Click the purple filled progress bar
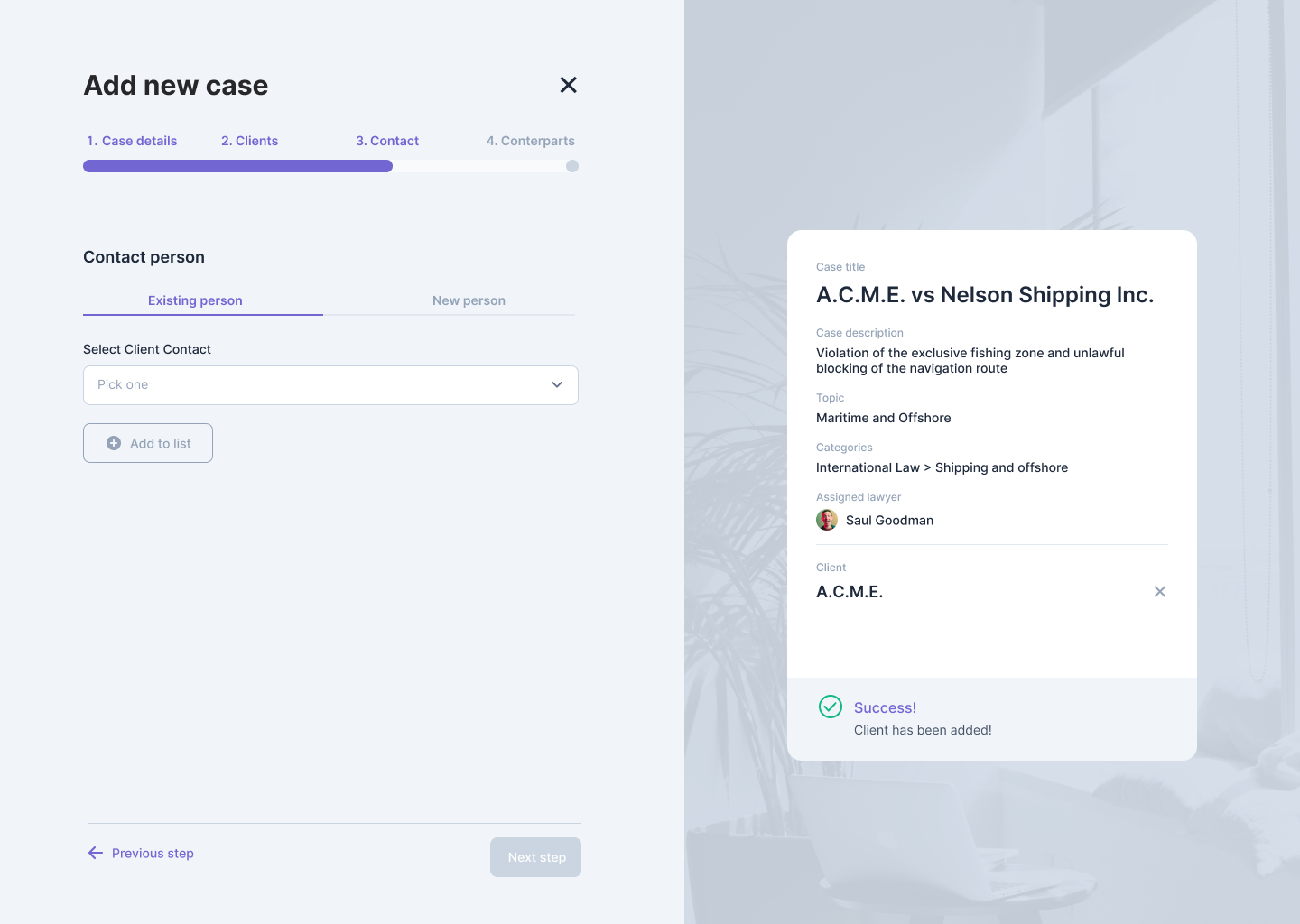Image resolution: width=1300 pixels, height=924 pixels. pyautogui.click(x=237, y=166)
